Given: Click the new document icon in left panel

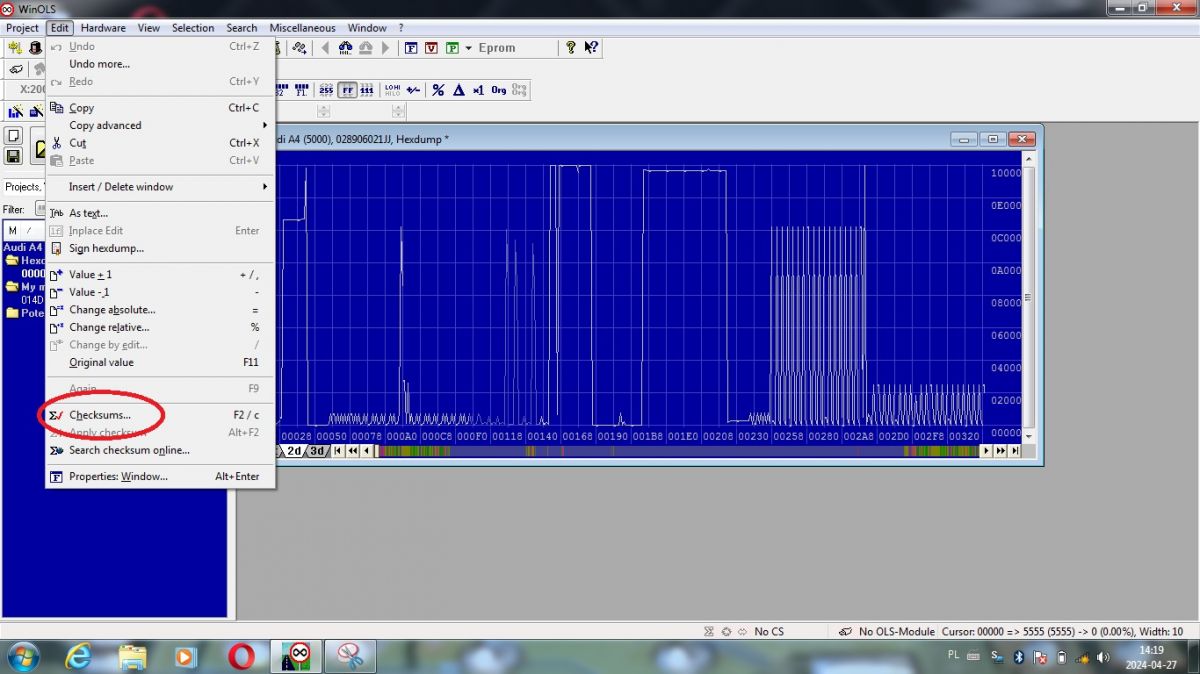Looking at the screenshot, I should click(14, 136).
